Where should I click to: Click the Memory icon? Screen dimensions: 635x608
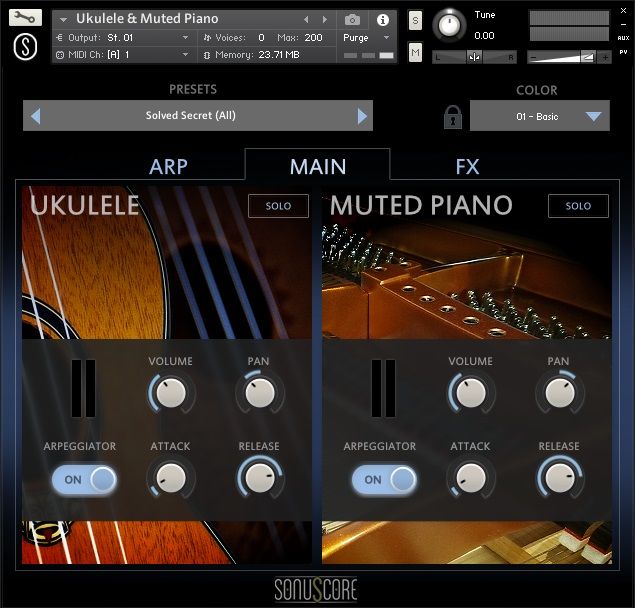click(207, 55)
